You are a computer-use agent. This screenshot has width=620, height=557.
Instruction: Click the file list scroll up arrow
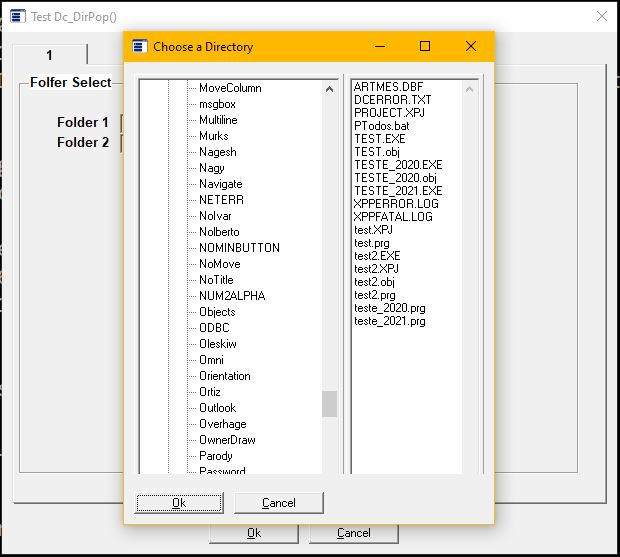[x=470, y=89]
